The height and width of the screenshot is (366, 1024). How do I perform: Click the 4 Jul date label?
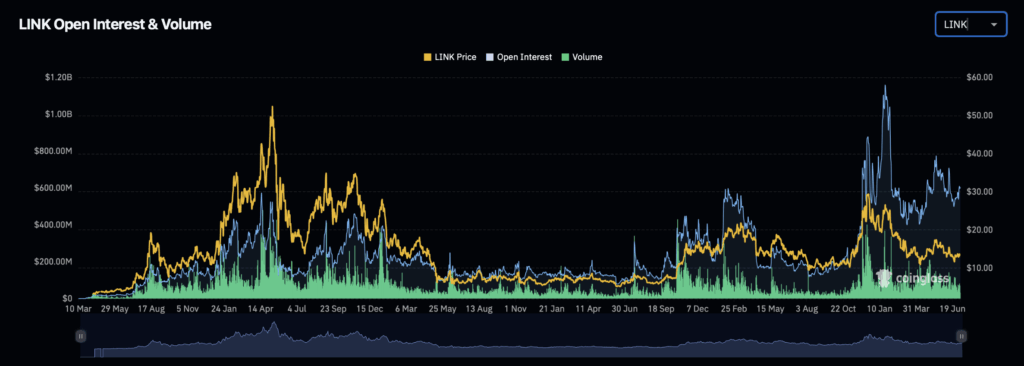(x=298, y=308)
